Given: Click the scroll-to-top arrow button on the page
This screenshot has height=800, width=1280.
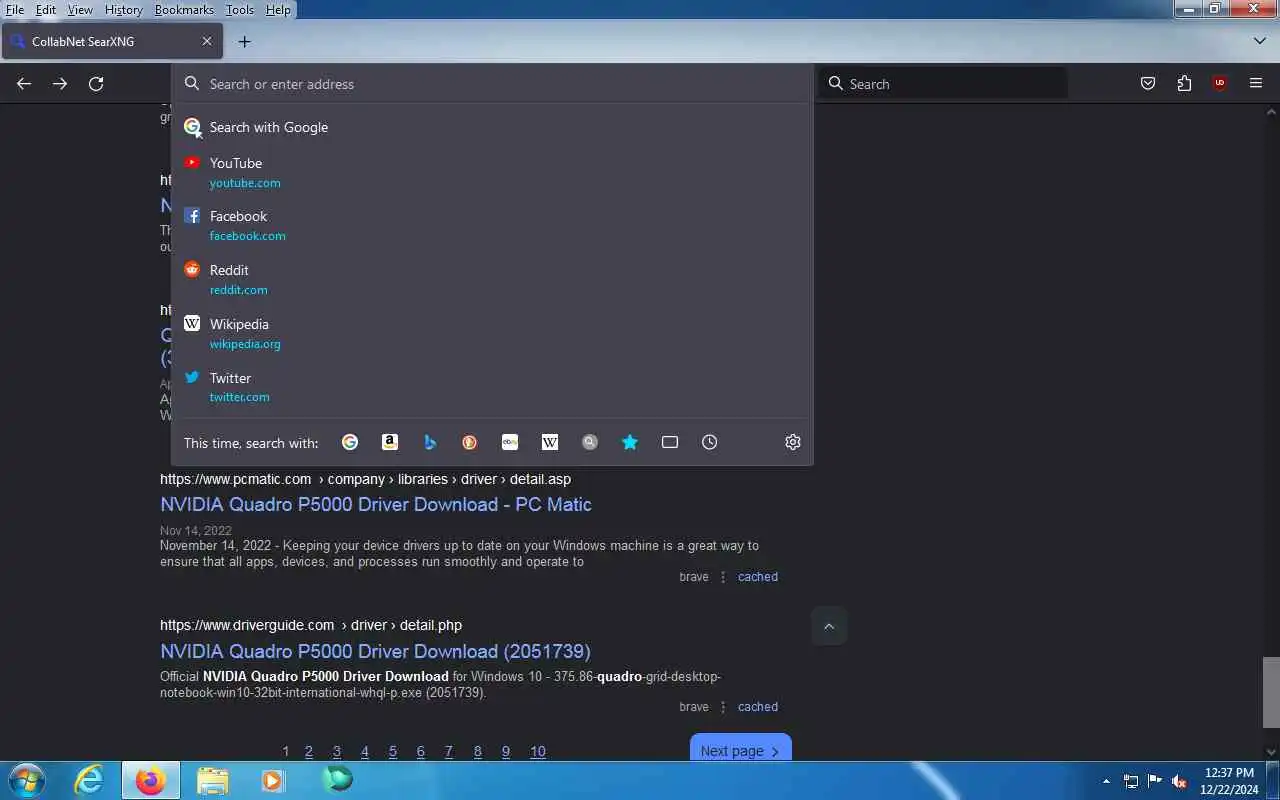Looking at the screenshot, I should pos(829,626).
